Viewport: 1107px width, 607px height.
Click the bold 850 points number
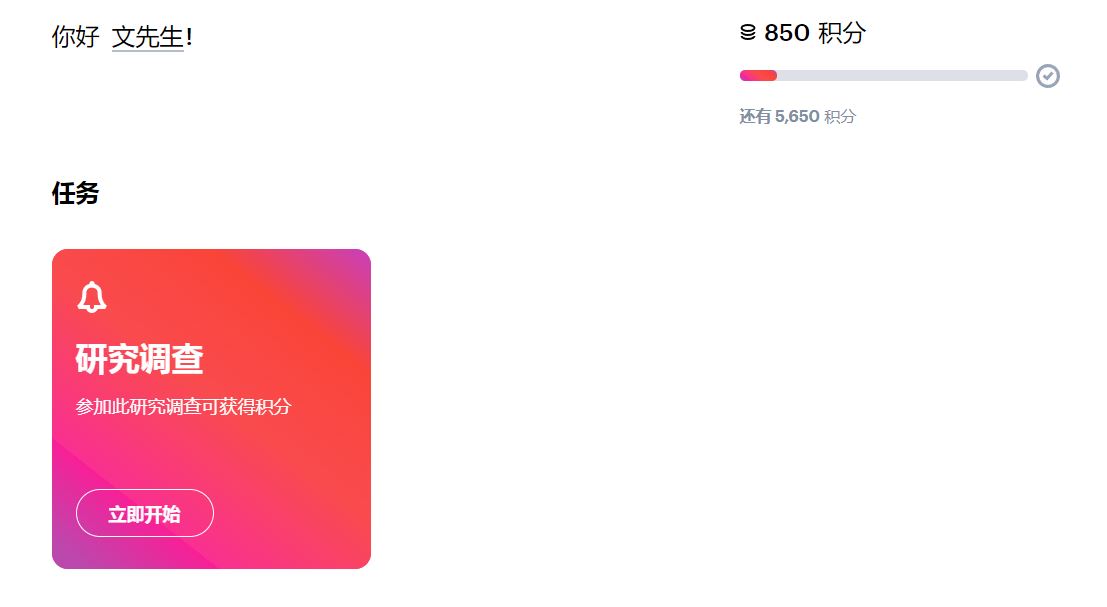click(x=786, y=33)
